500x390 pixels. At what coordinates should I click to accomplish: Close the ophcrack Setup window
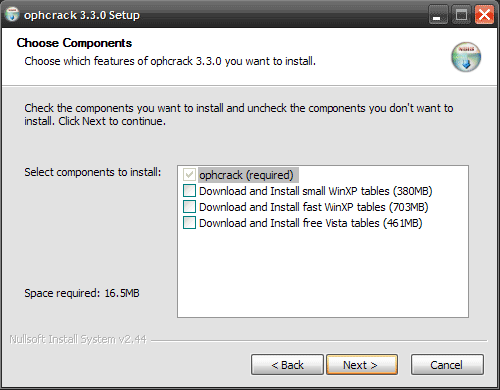click(484, 15)
